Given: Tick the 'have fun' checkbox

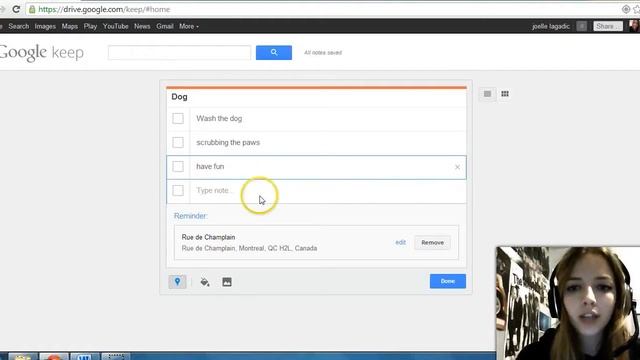Looking at the screenshot, I should click(178, 167).
